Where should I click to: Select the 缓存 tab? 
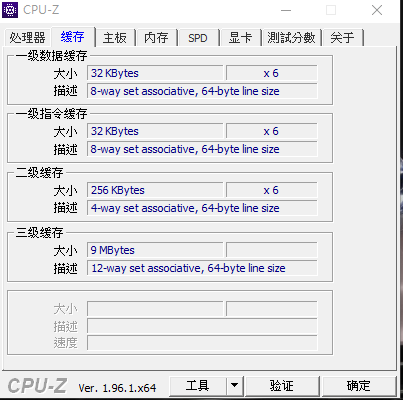tap(73, 36)
